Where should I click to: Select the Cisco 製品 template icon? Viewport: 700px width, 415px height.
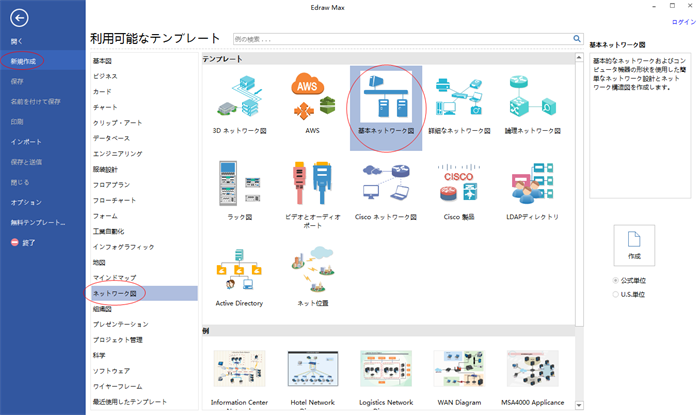point(459,182)
